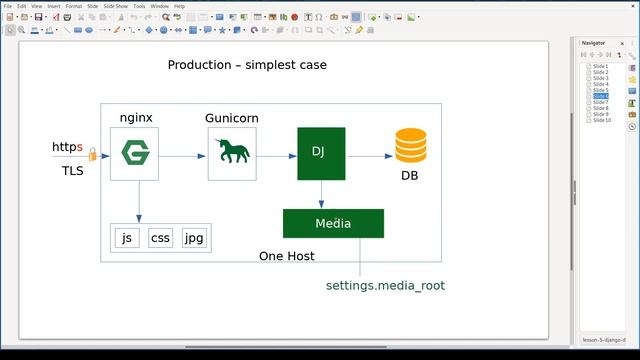Click the Find and Replace magnifier icon
Viewport: 640px width, 360px height.
pyautogui.click(x=166, y=17)
